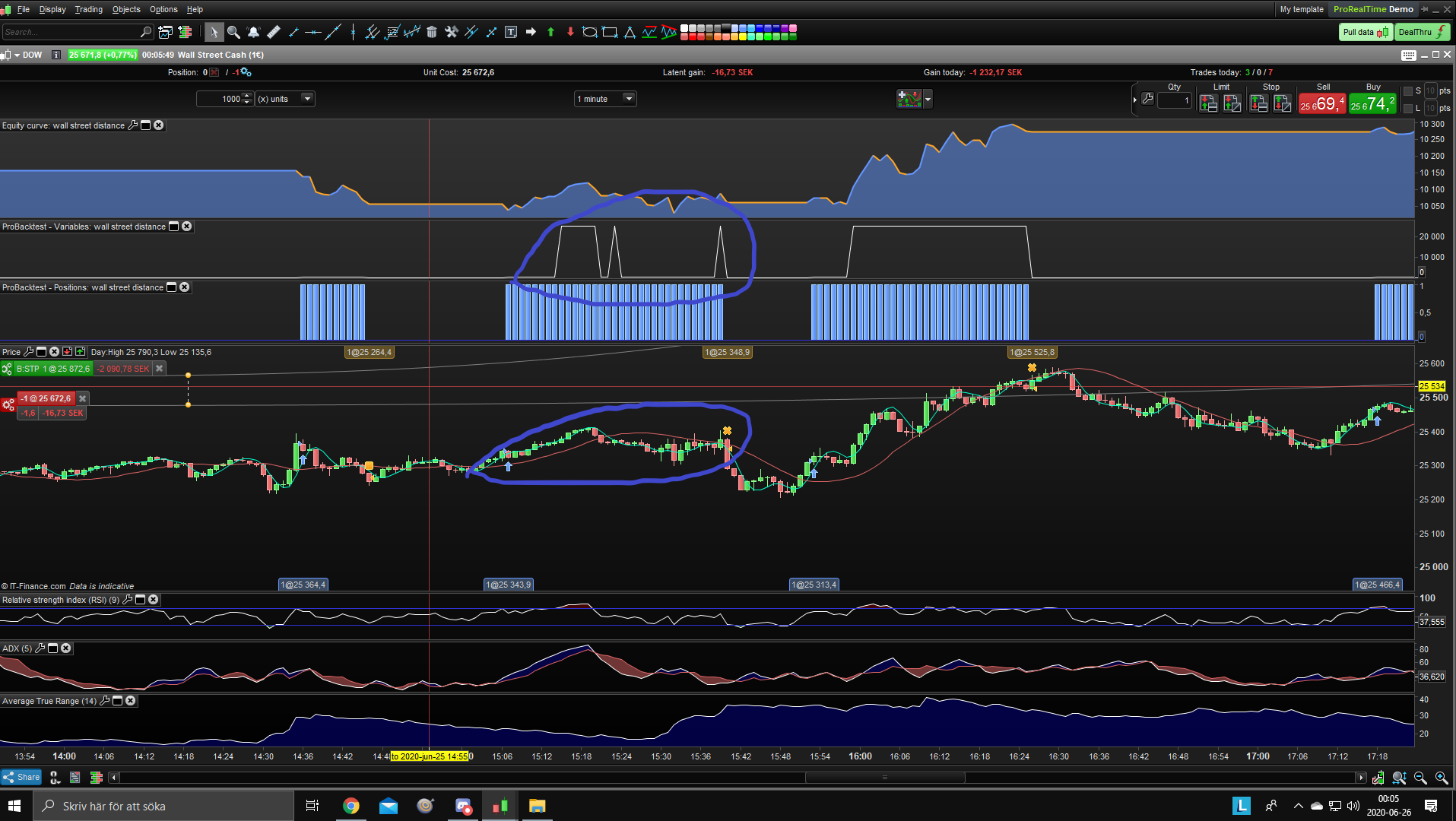Toggle the S stop points checkbox
This screenshot has height=821, width=1456.
click(x=1407, y=91)
